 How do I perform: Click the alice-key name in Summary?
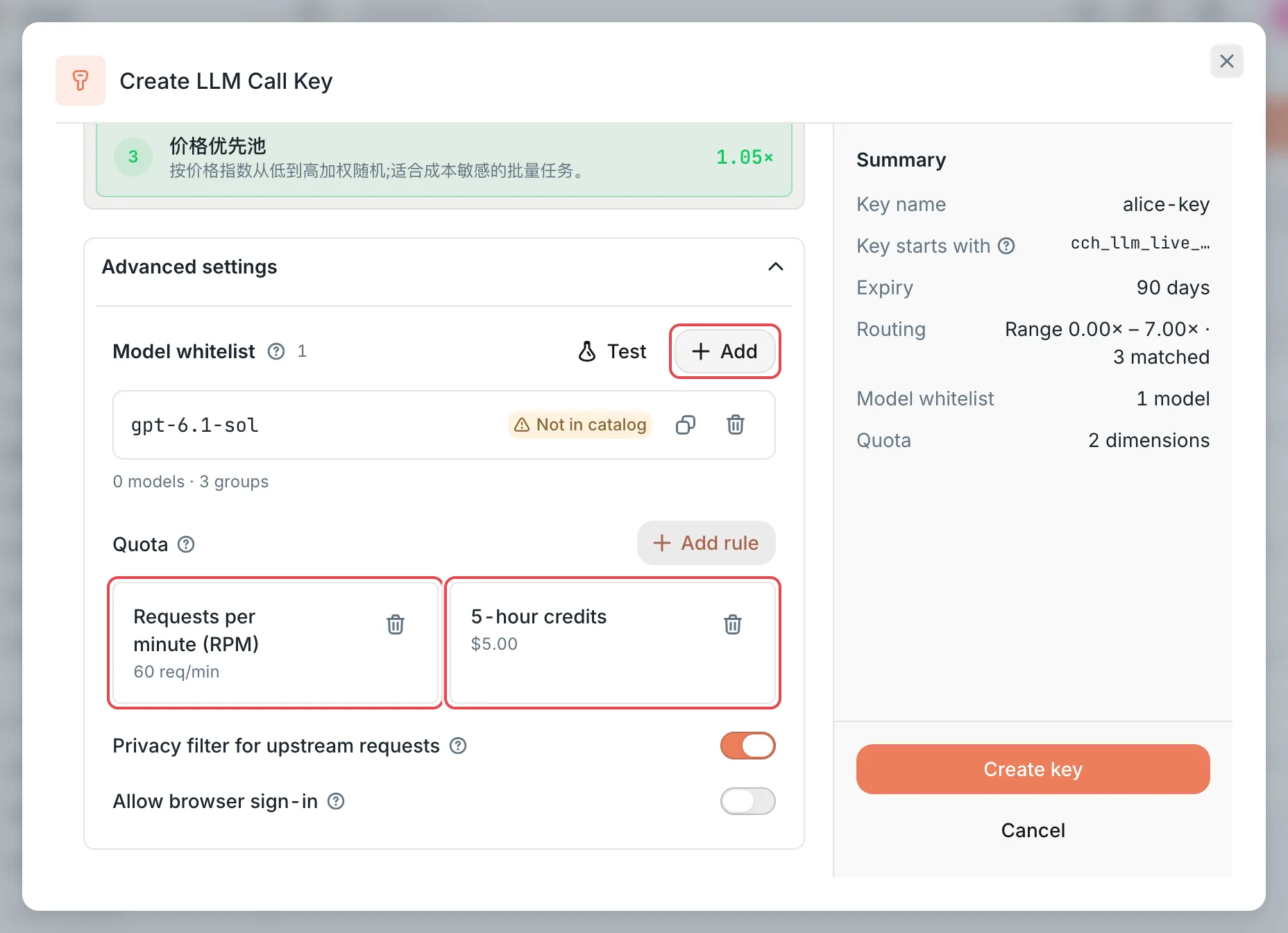click(1166, 204)
